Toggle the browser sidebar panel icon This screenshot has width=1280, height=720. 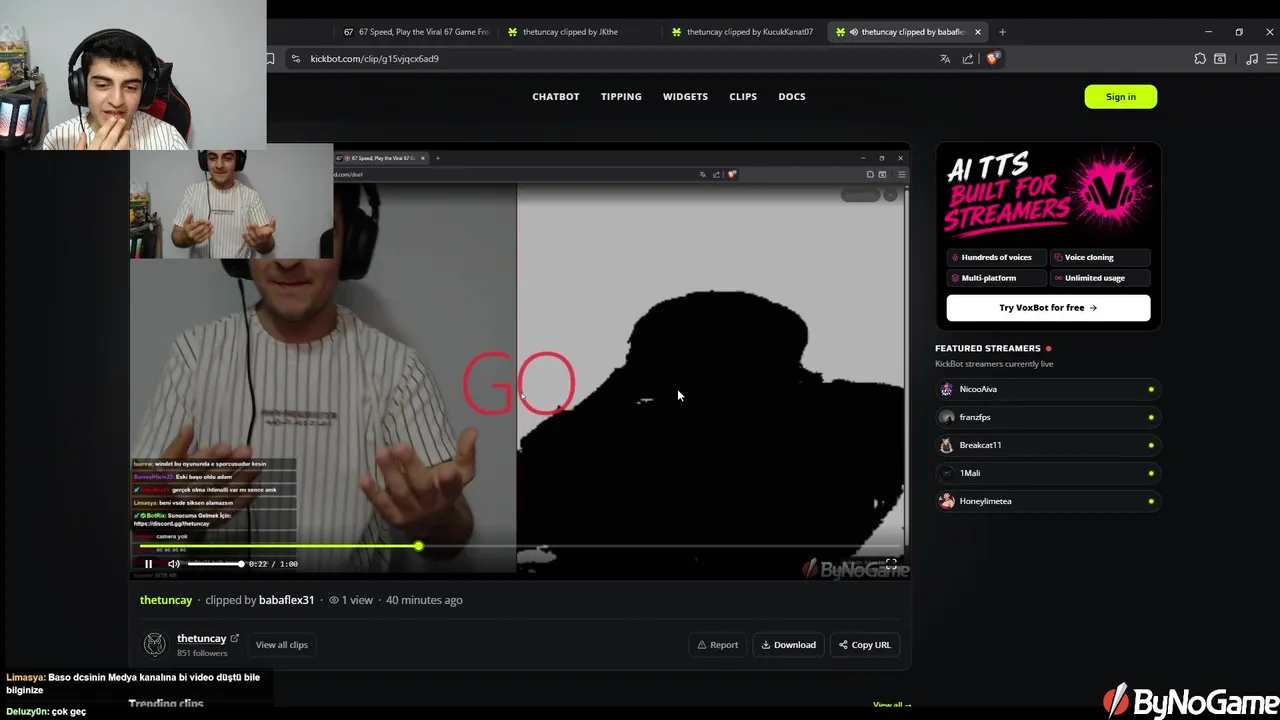point(1220,59)
